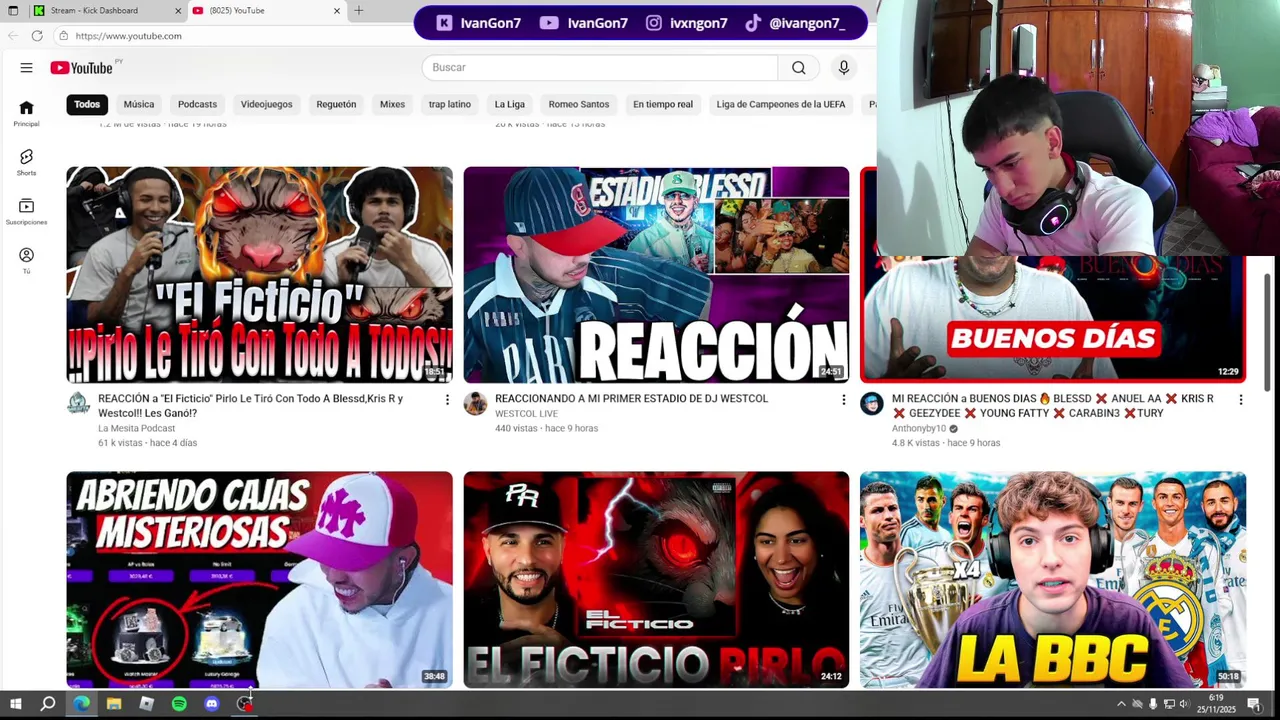The width and height of the screenshot is (1280, 720).
Task: Go to Principal home in sidebar
Action: [x=26, y=114]
